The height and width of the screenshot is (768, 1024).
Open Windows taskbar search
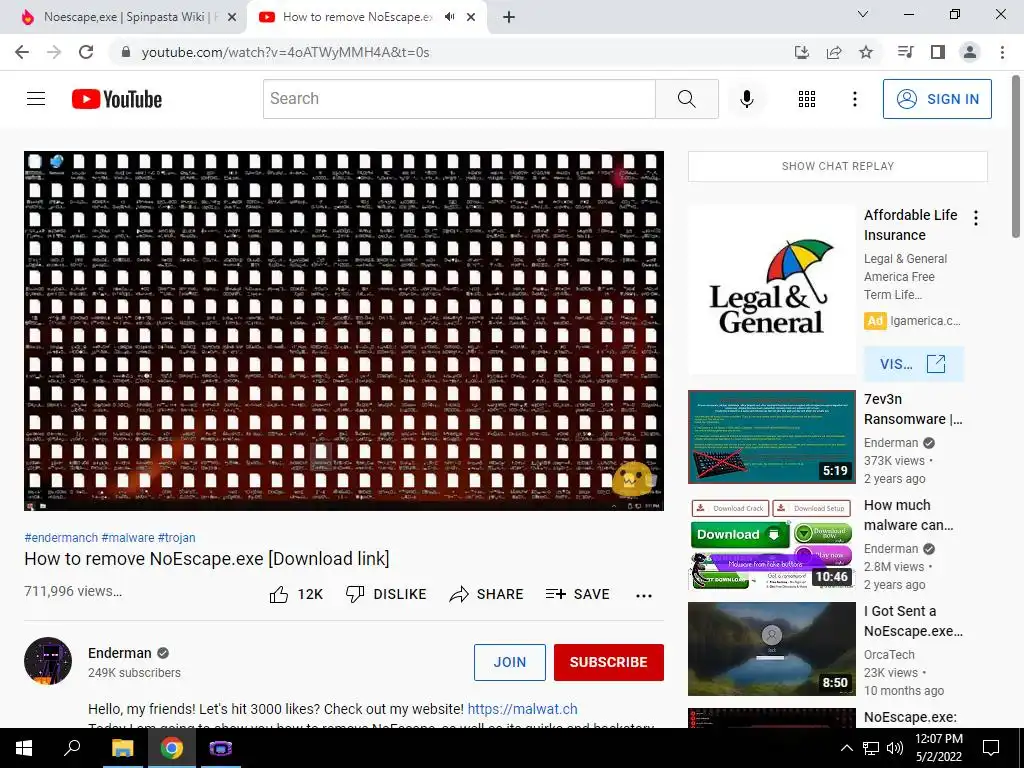(72, 748)
